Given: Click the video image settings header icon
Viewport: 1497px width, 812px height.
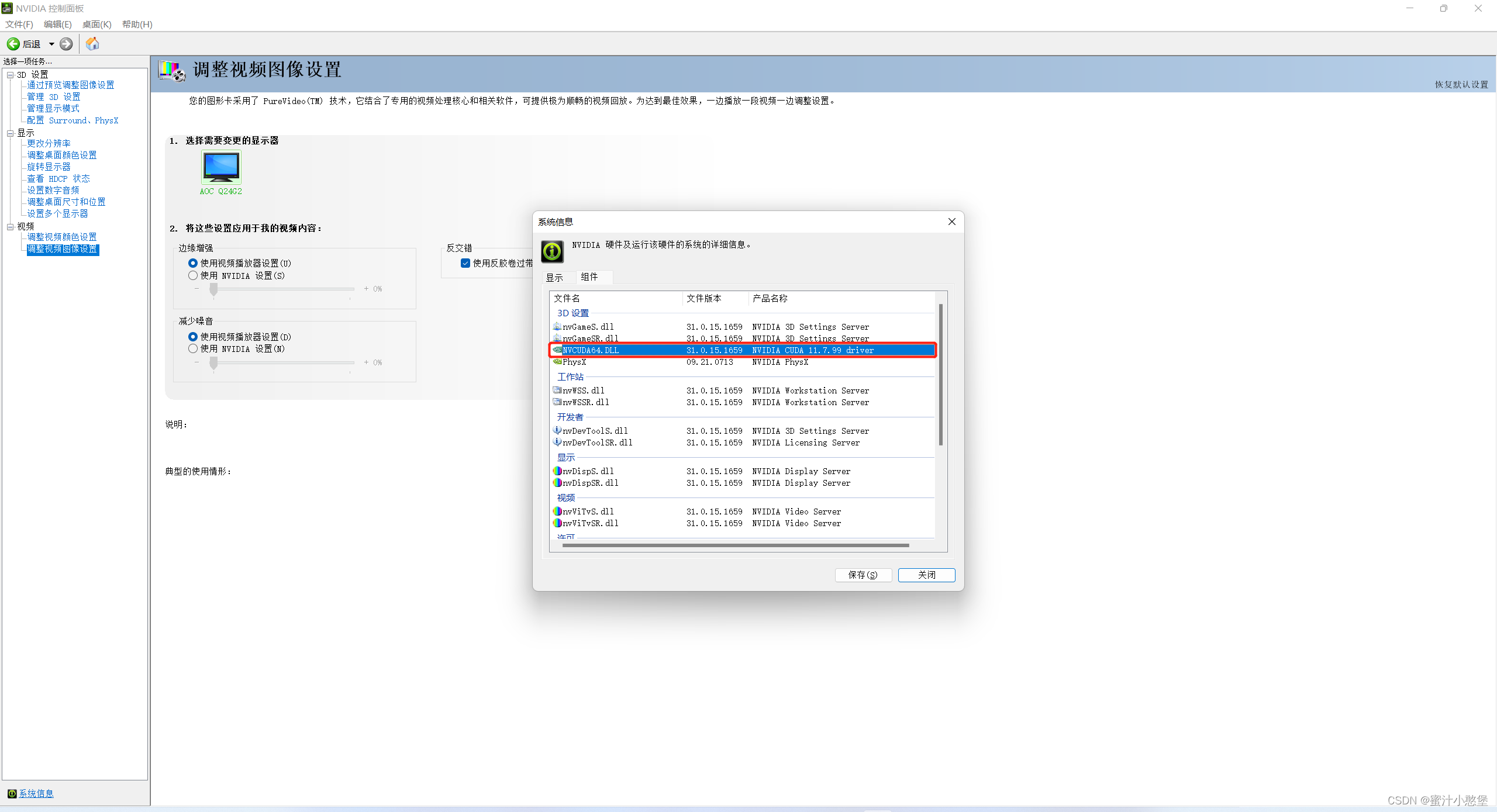Looking at the screenshot, I should (x=172, y=71).
